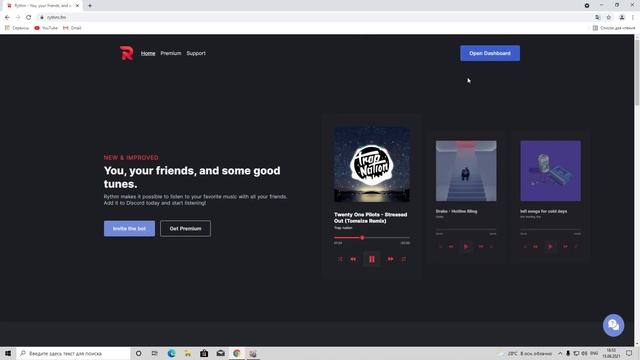Skip forward on Drake Hotline Bling card
The height and width of the screenshot is (360, 640).
click(481, 247)
